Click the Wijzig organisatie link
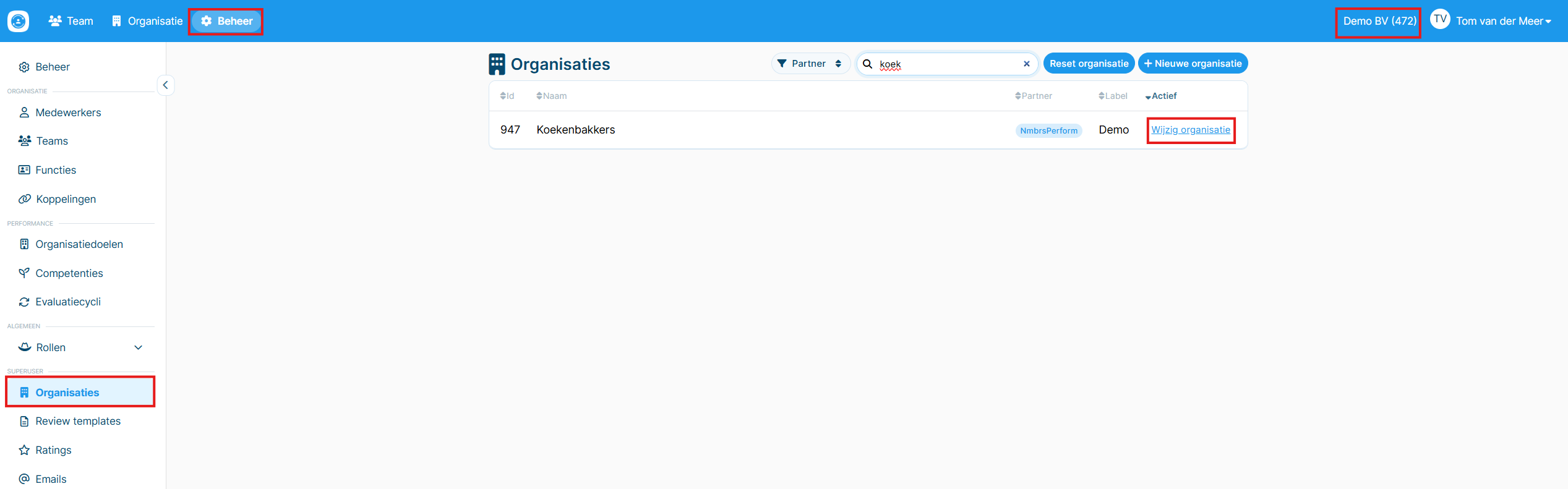This screenshot has width=1568, height=489. [x=1191, y=130]
